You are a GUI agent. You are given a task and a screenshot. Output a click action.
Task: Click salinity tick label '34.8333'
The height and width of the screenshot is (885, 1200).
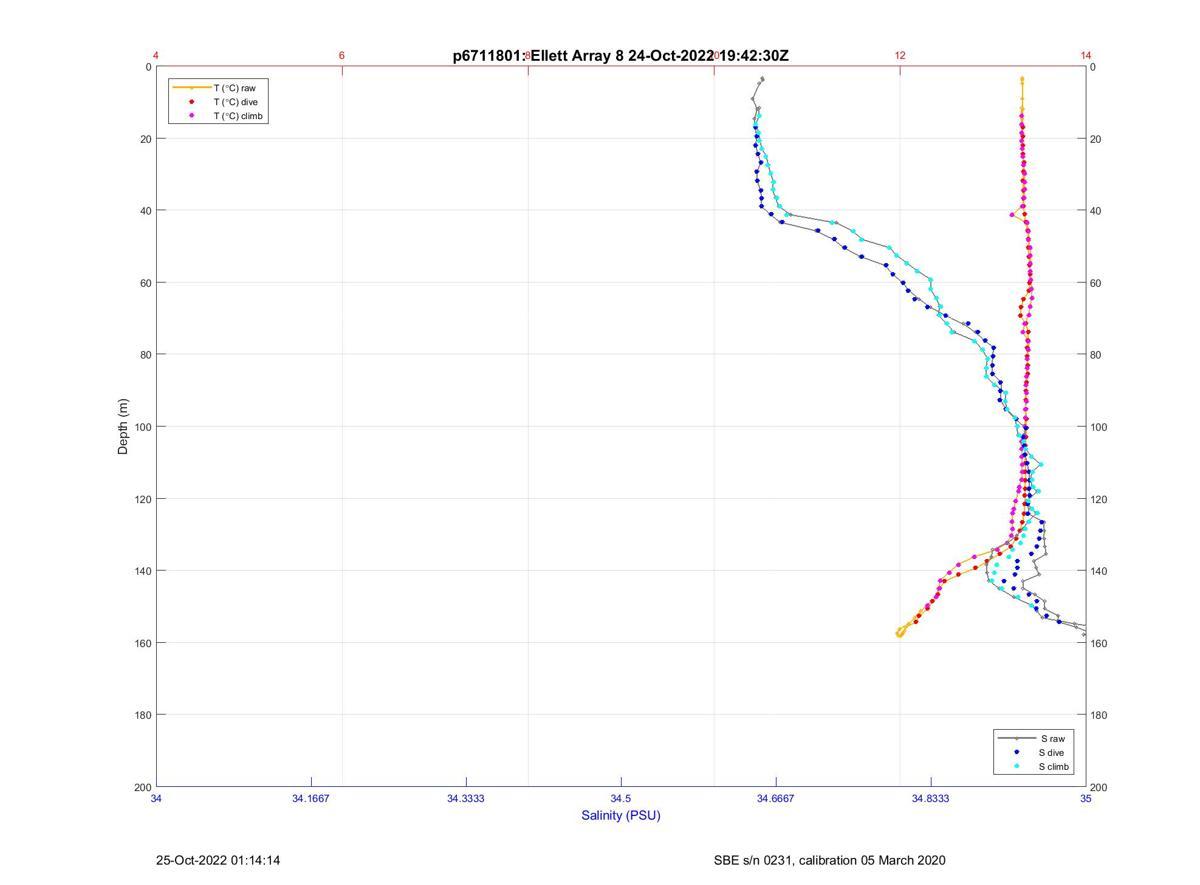click(931, 798)
